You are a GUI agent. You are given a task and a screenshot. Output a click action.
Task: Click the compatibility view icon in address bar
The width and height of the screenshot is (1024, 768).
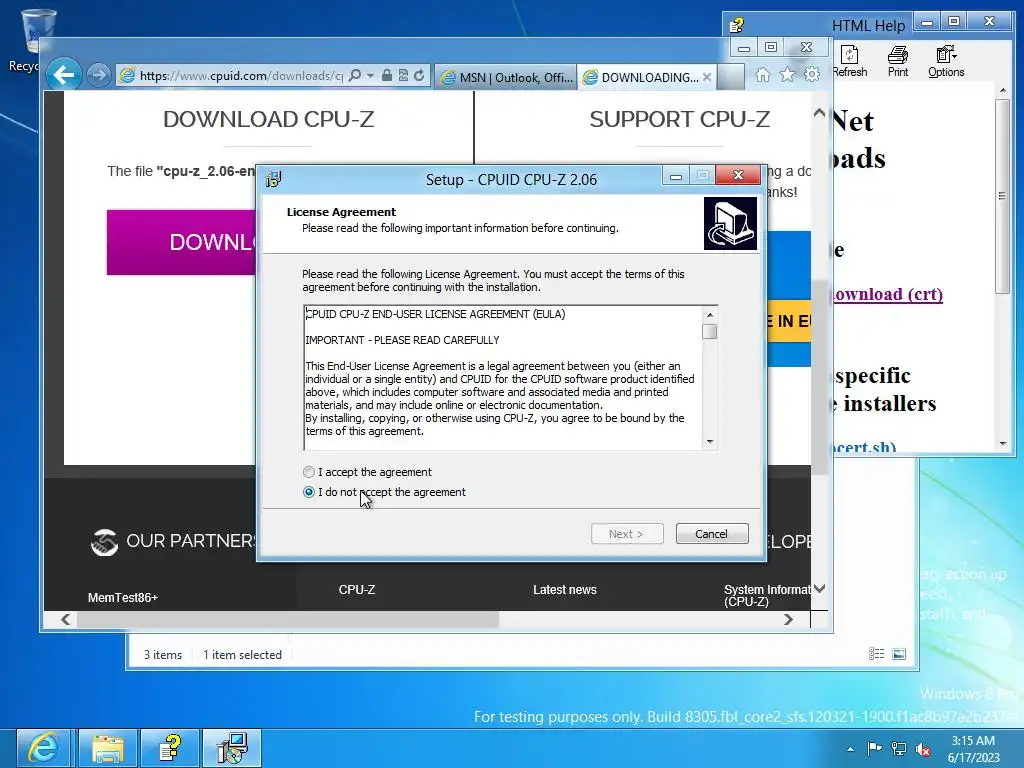(x=403, y=76)
